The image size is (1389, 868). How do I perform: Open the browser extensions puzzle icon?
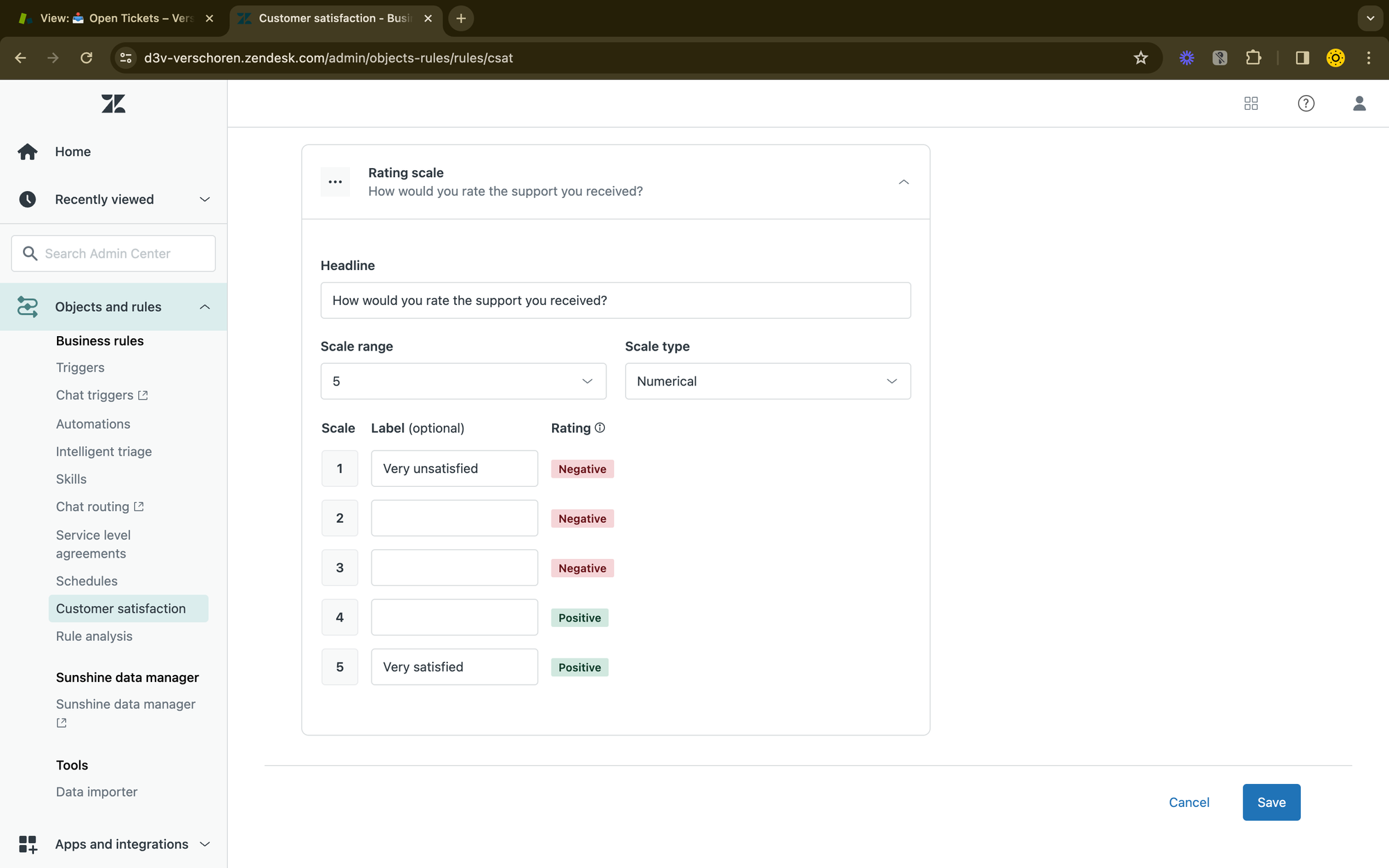(1253, 58)
